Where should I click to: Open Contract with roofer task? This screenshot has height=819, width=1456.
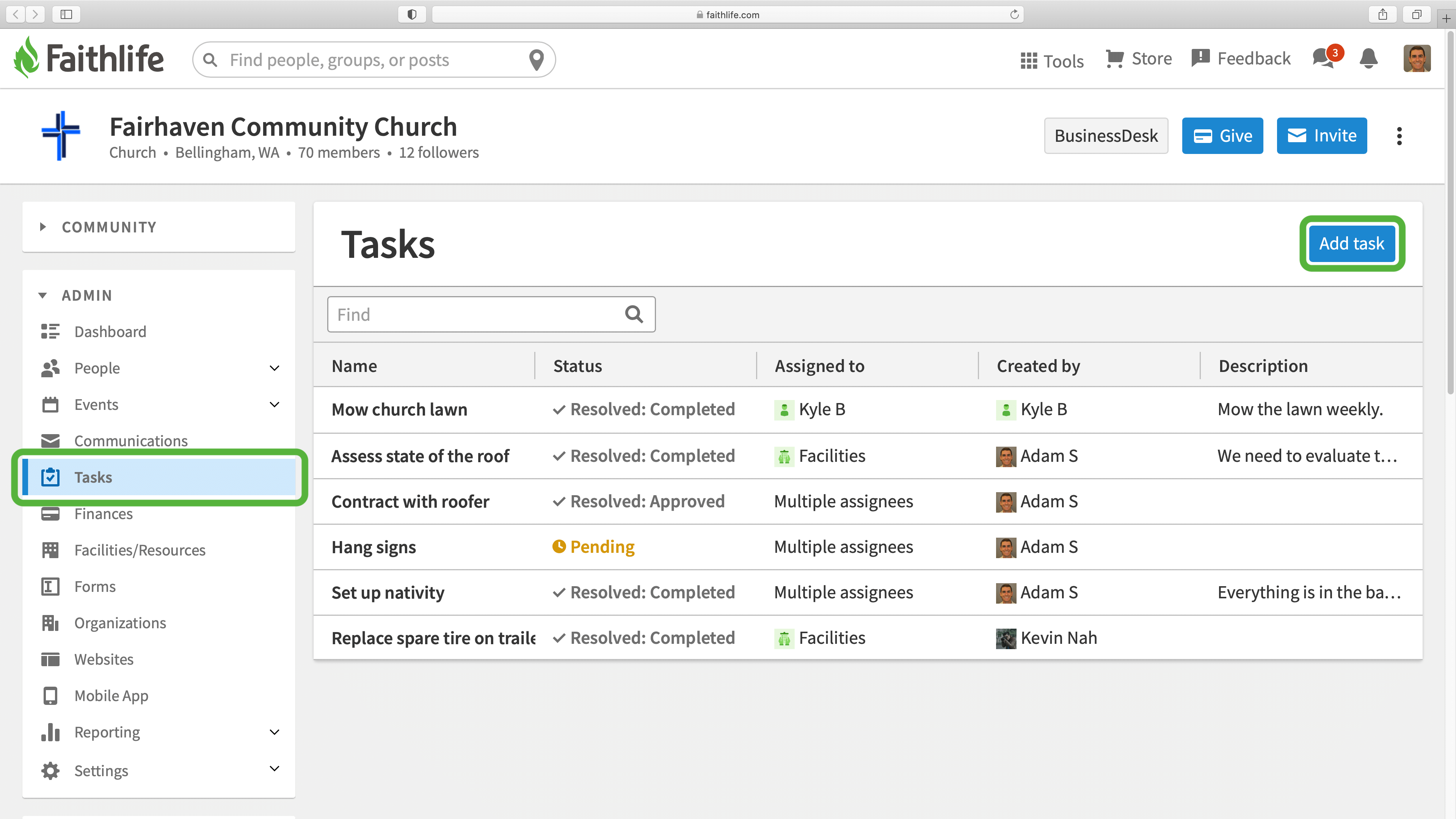(410, 501)
